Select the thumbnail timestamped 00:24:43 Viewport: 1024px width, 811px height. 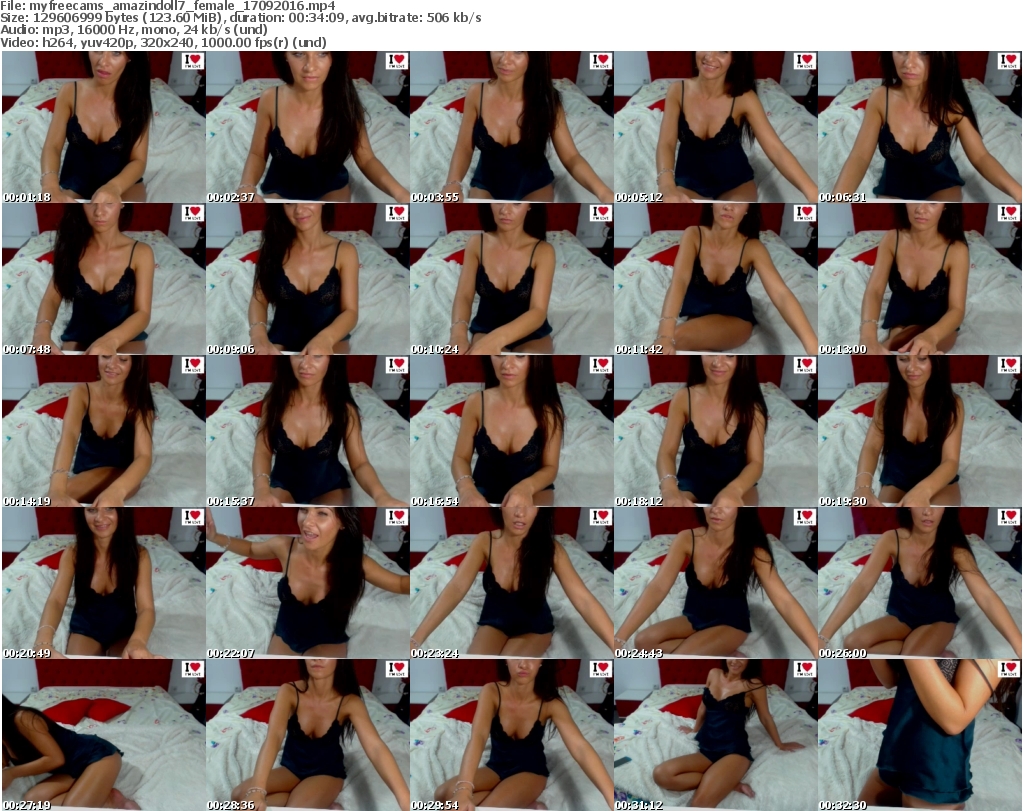click(716, 583)
